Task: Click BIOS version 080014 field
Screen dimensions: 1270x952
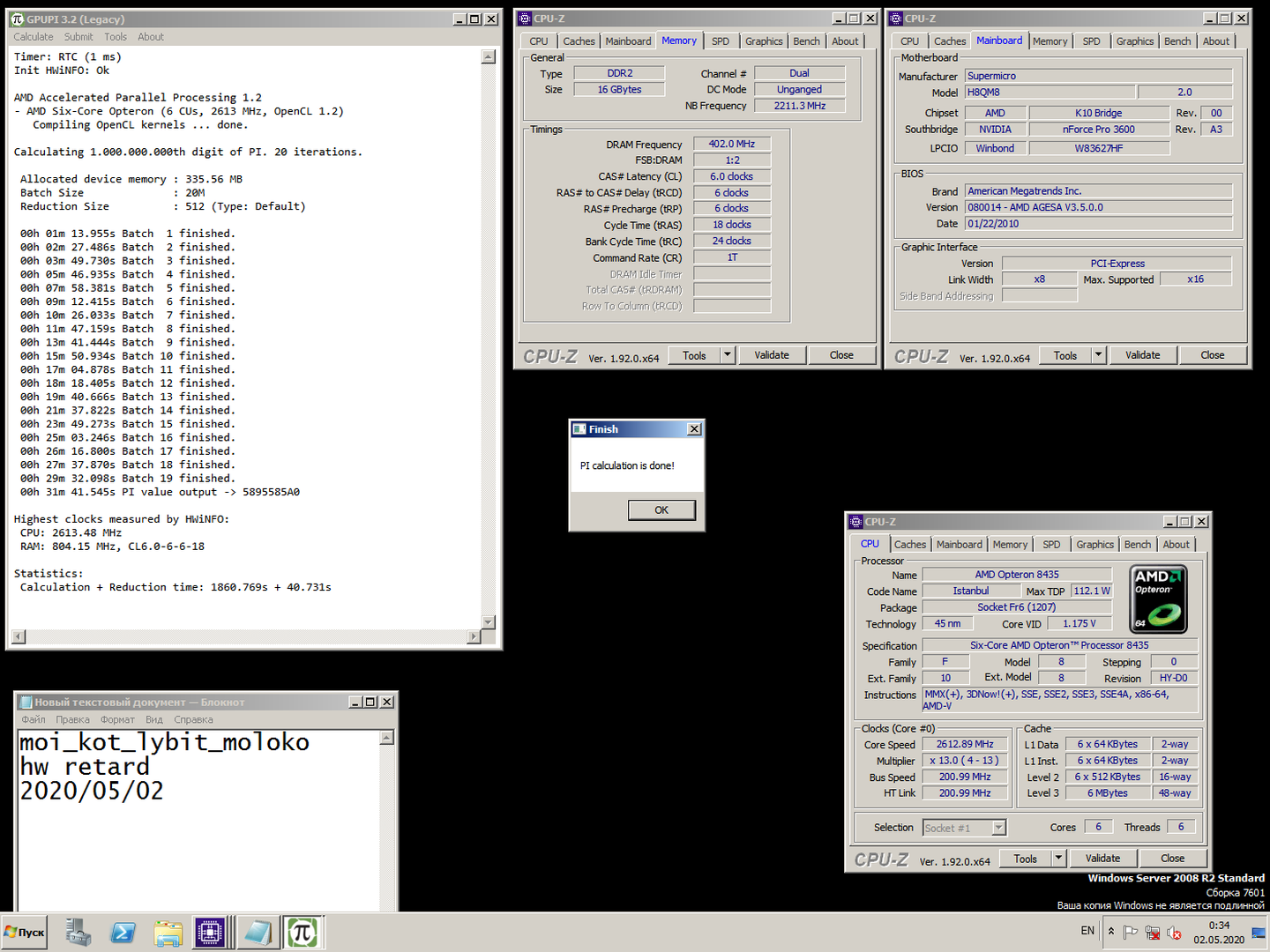Action: (x=1098, y=208)
